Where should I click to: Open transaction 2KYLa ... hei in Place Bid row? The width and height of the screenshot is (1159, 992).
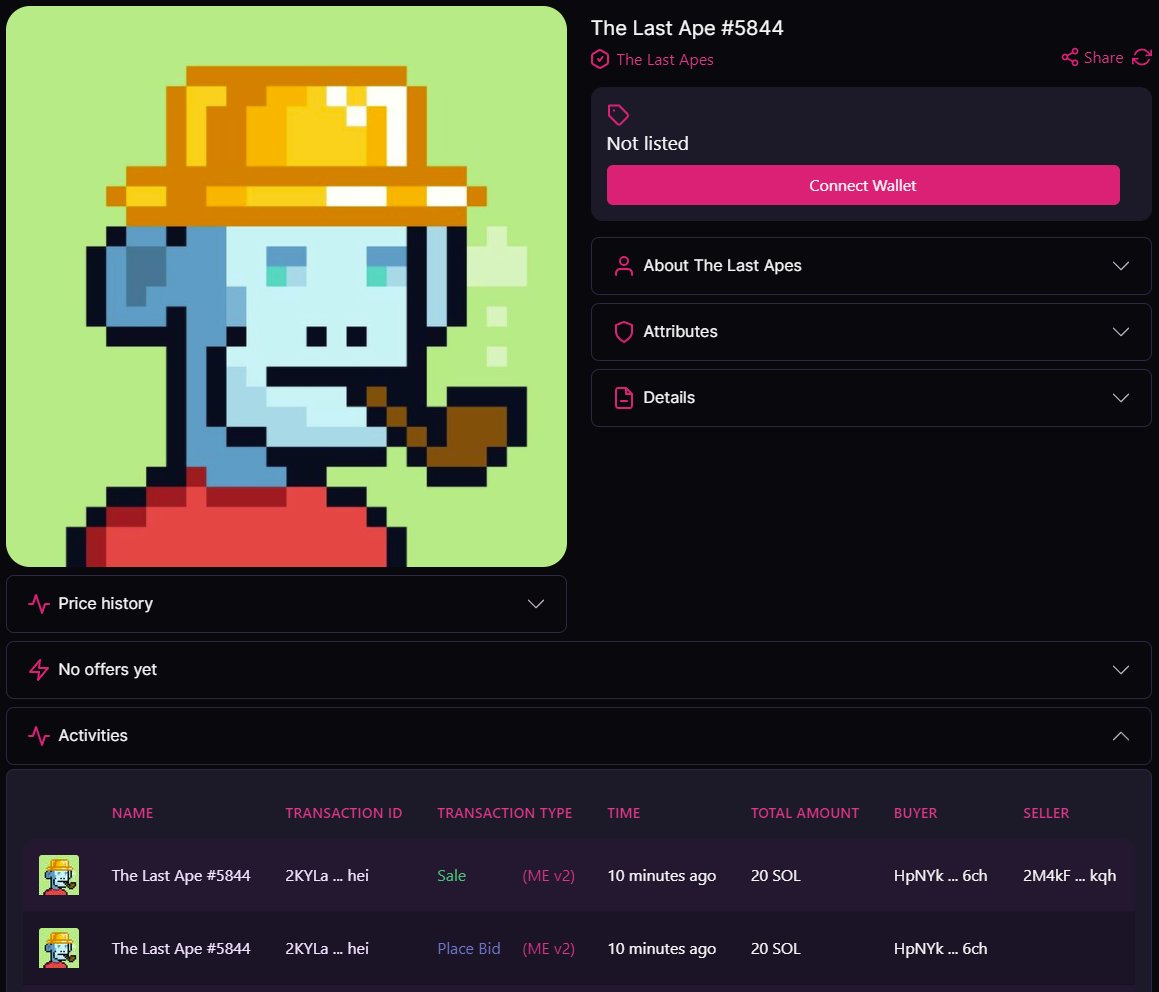(x=327, y=948)
